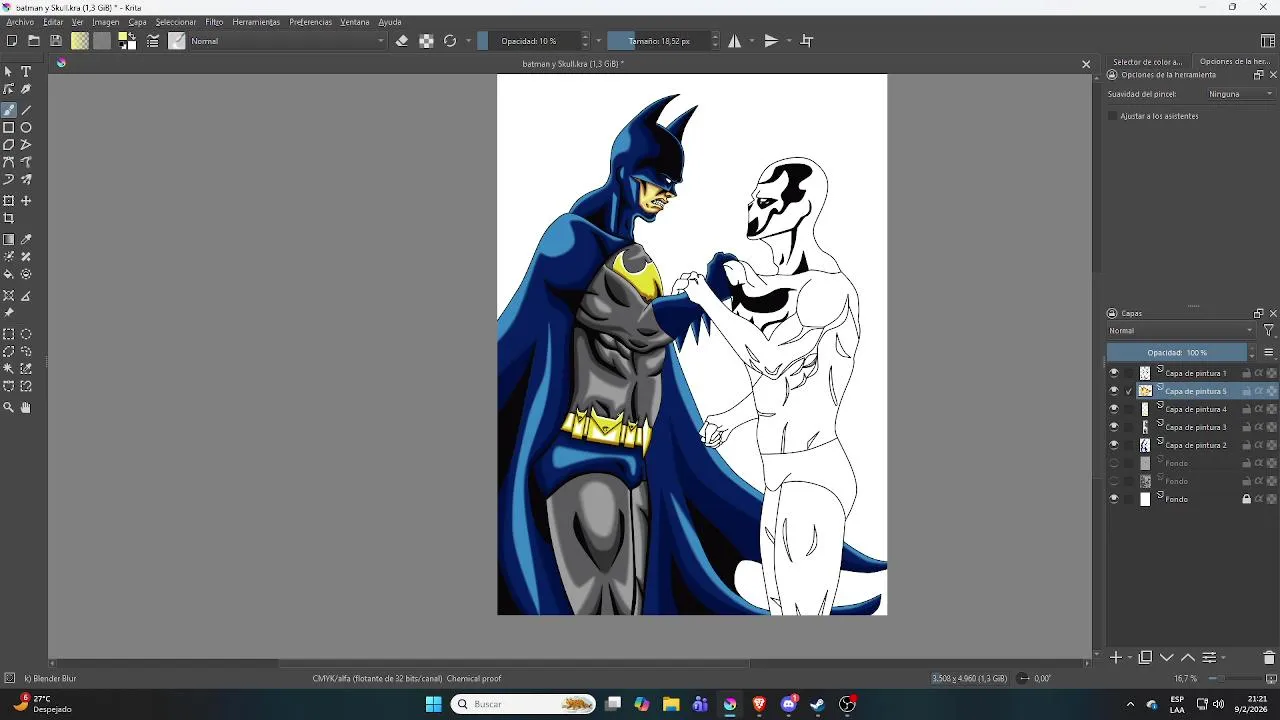Screen dimensions: 1280x720
Task: Toggle wrap-around mode icon
Action: click(807, 41)
